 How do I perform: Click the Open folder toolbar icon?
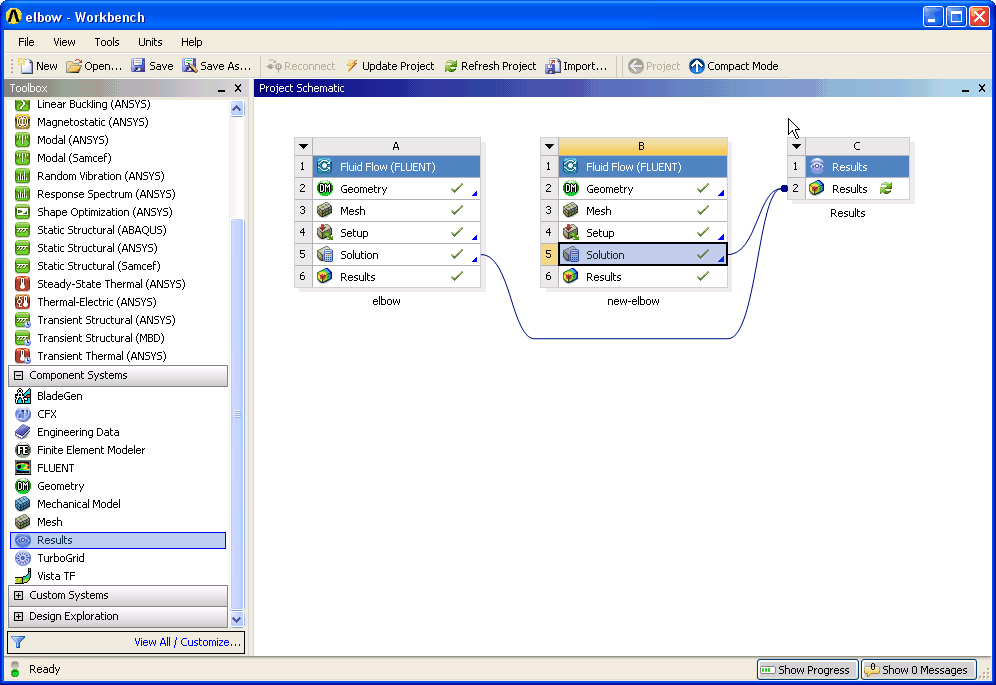pyautogui.click(x=74, y=66)
